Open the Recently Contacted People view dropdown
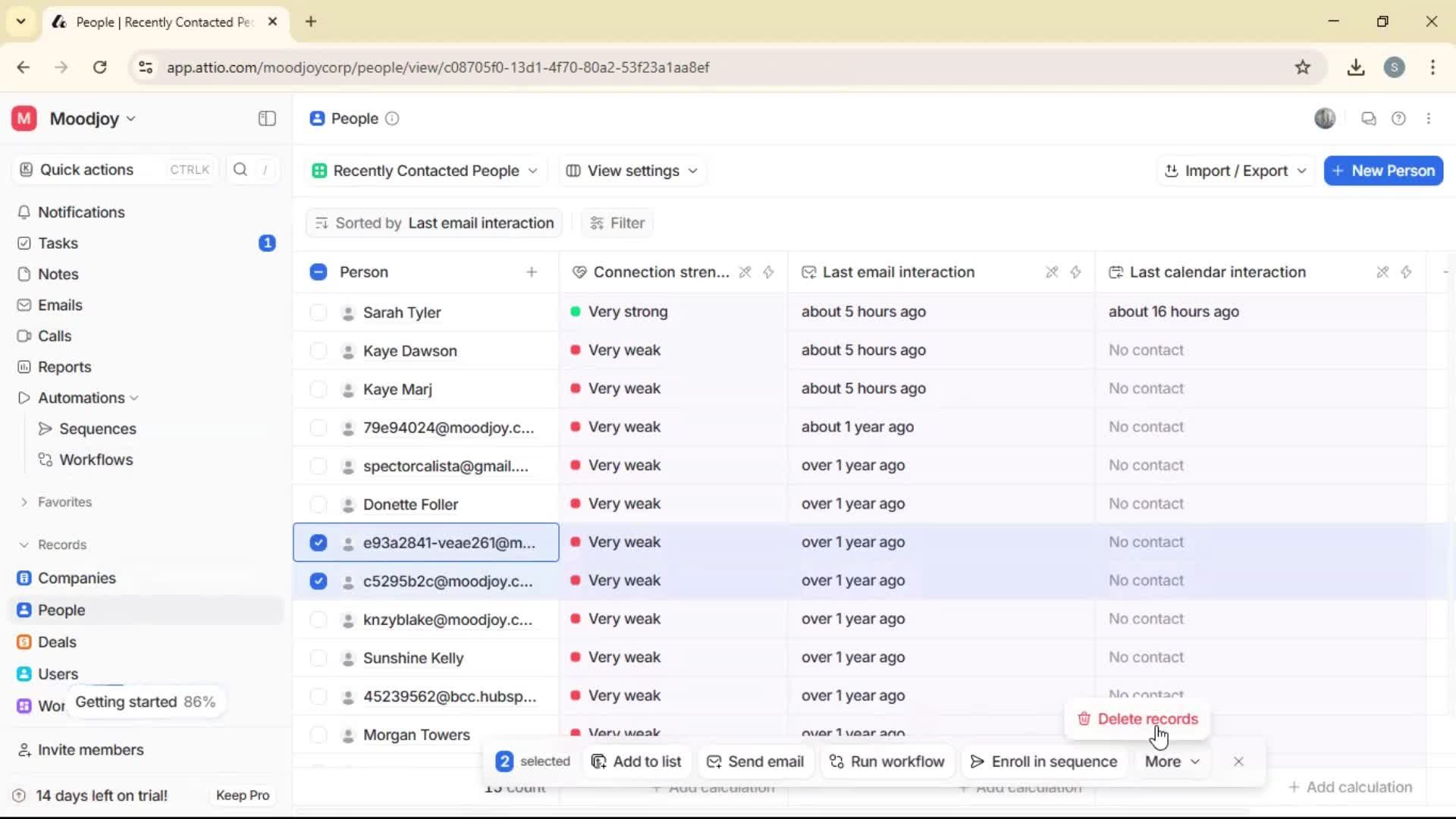This screenshot has height=819, width=1456. [x=425, y=171]
